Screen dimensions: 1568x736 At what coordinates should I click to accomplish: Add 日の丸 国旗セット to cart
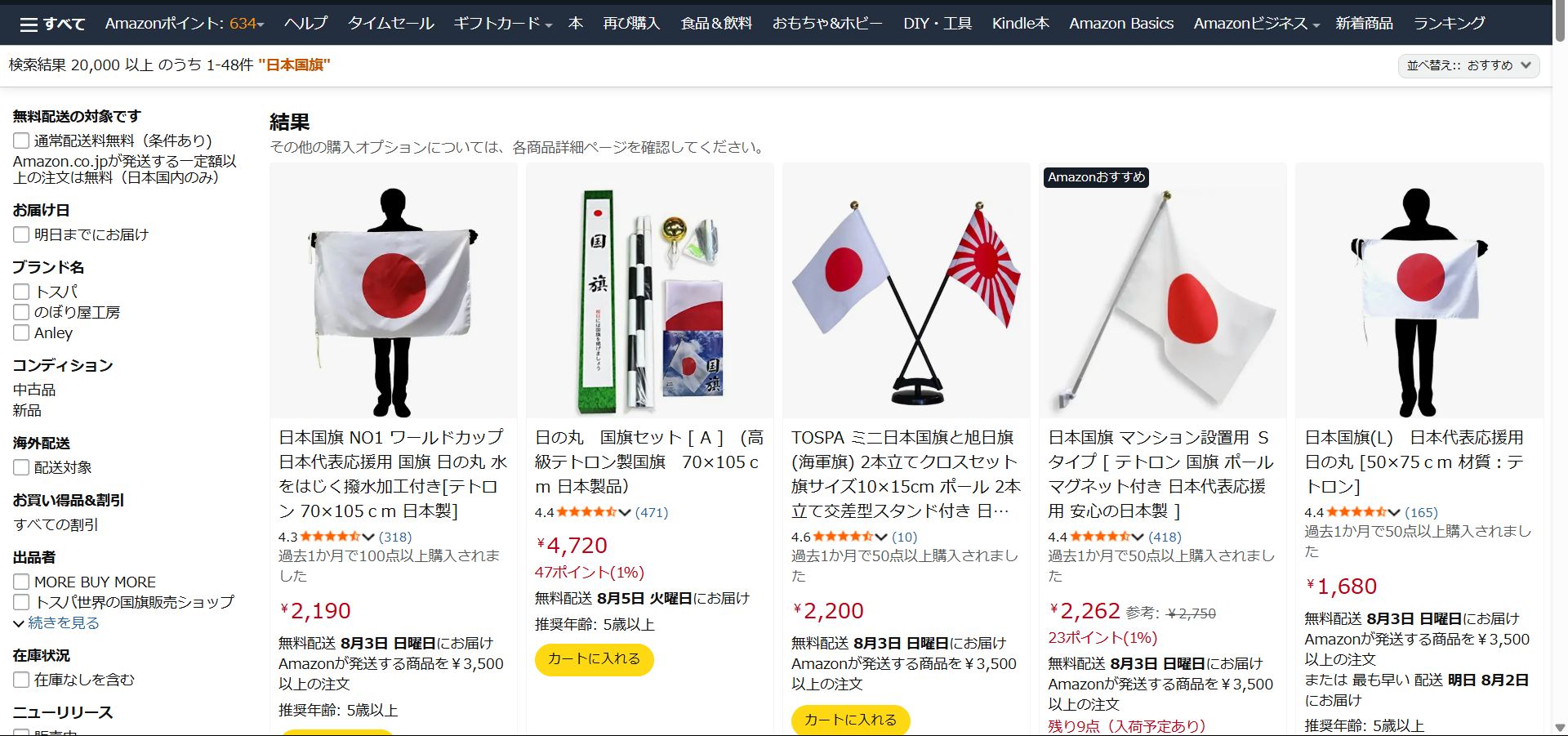[x=594, y=659]
